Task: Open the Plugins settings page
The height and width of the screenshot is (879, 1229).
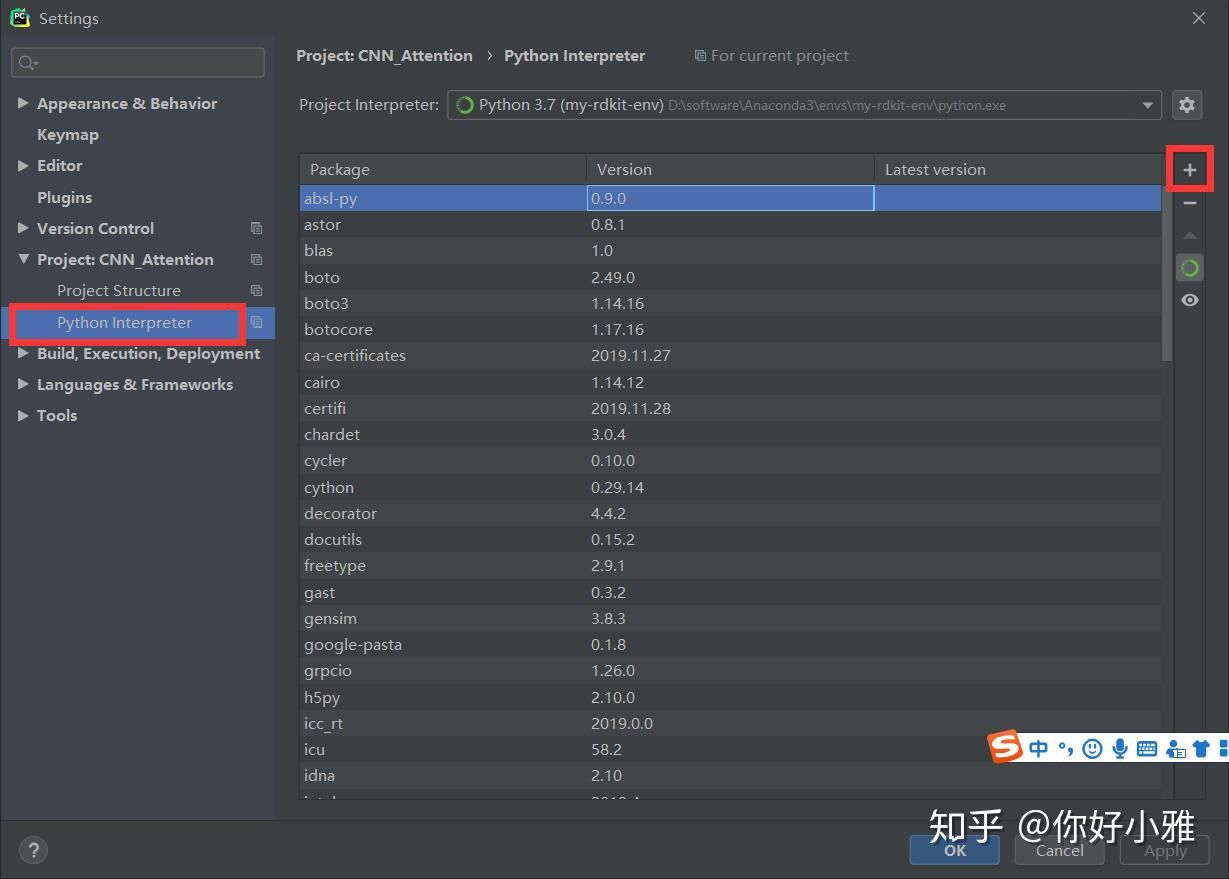Action: coord(64,197)
